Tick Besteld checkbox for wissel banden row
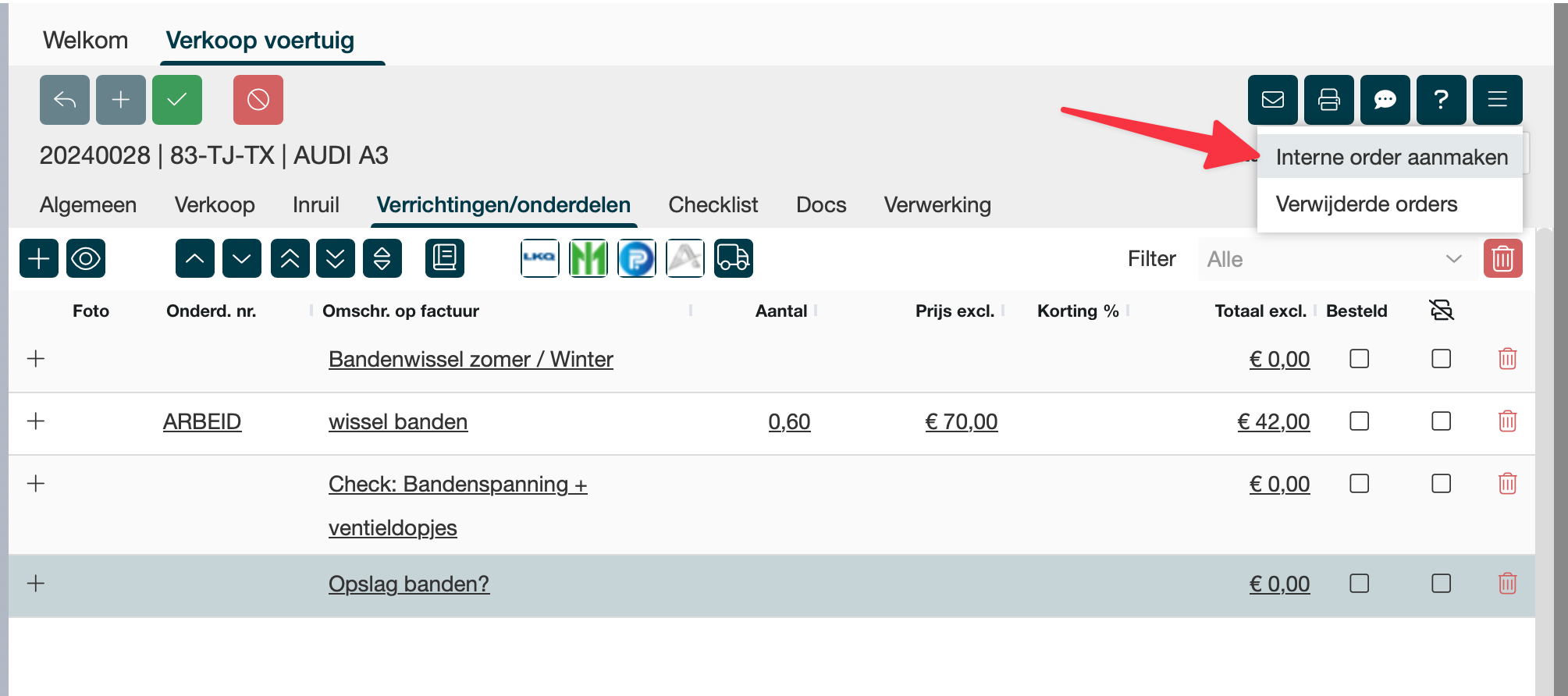Image resolution: width=1568 pixels, height=696 pixels. point(1360,421)
